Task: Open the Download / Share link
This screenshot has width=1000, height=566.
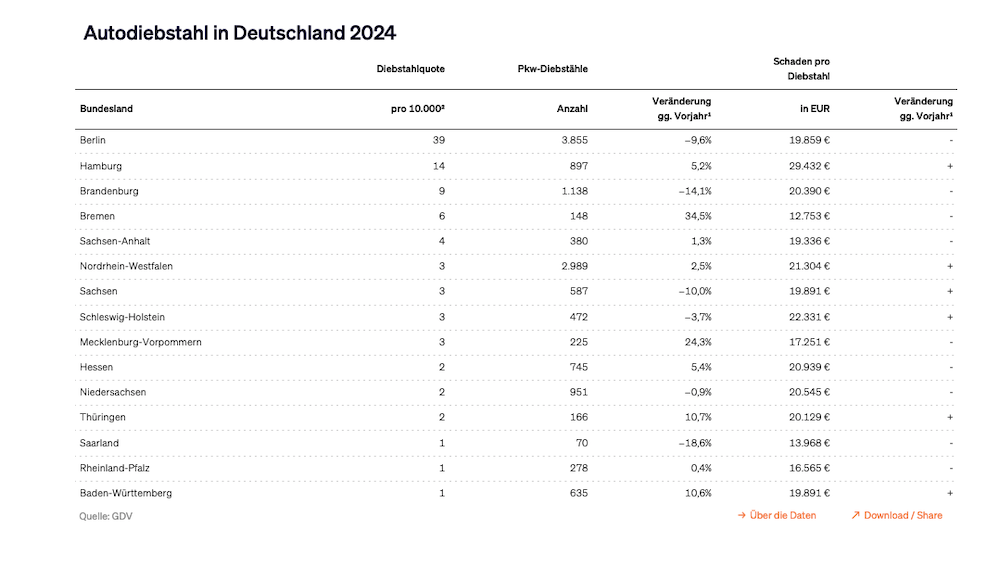Action: pos(902,516)
